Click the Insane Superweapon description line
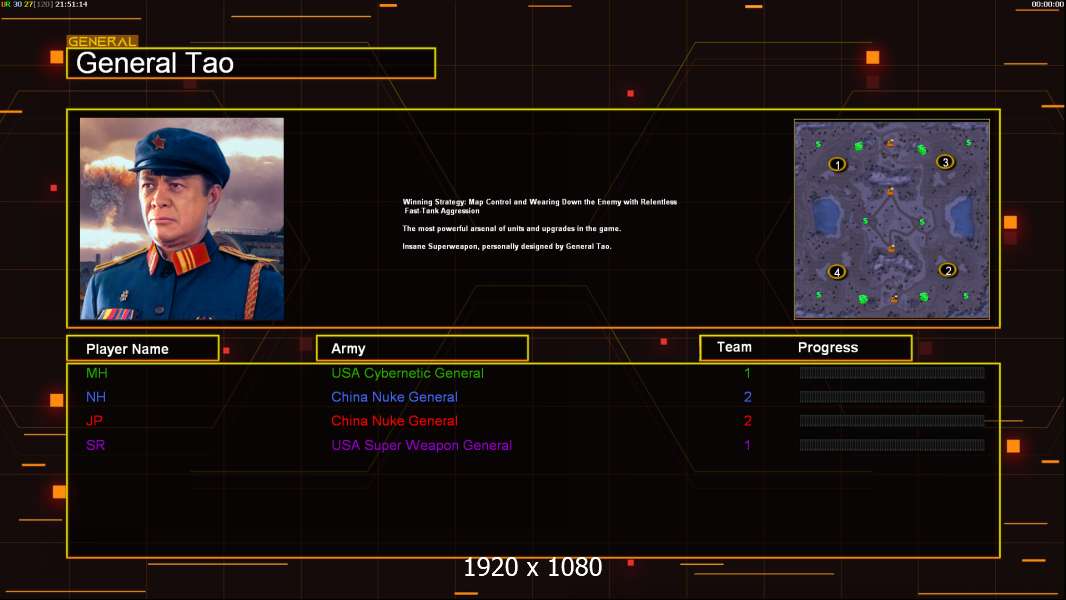 [x=506, y=246]
